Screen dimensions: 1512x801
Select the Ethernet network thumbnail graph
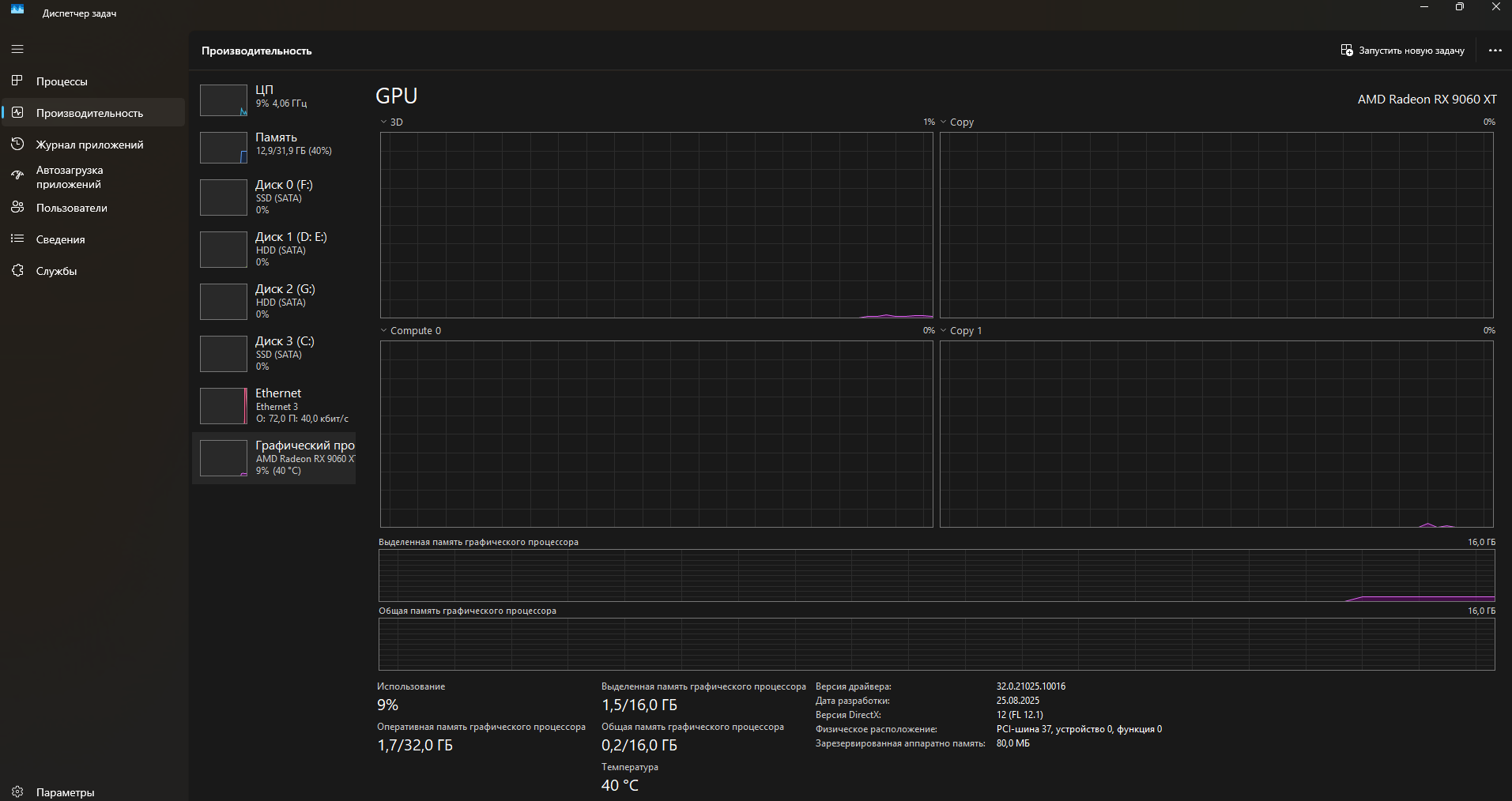[224, 406]
